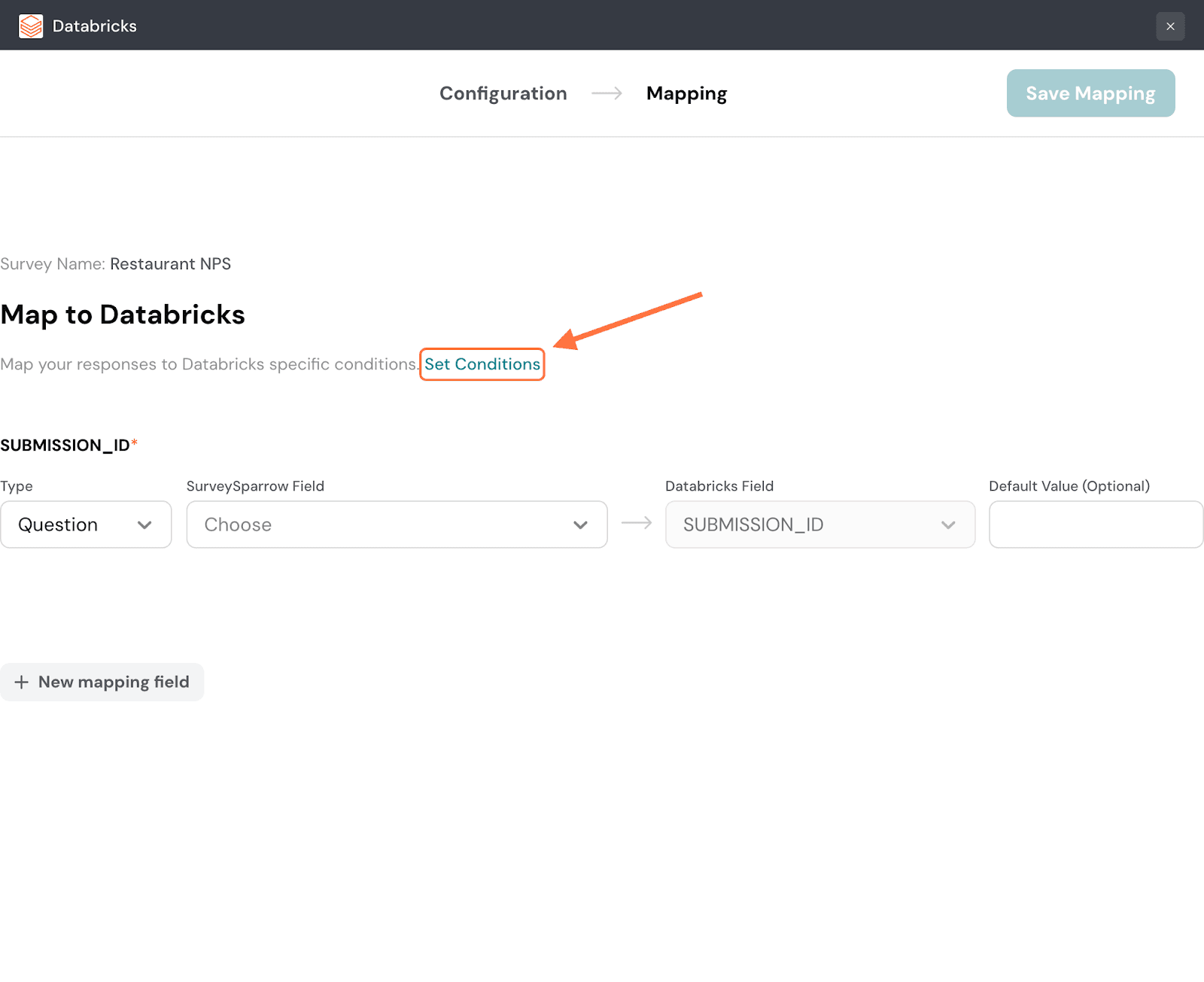This screenshot has height=982, width=1204.
Task: Open the Set Conditions link
Action: pos(482,364)
